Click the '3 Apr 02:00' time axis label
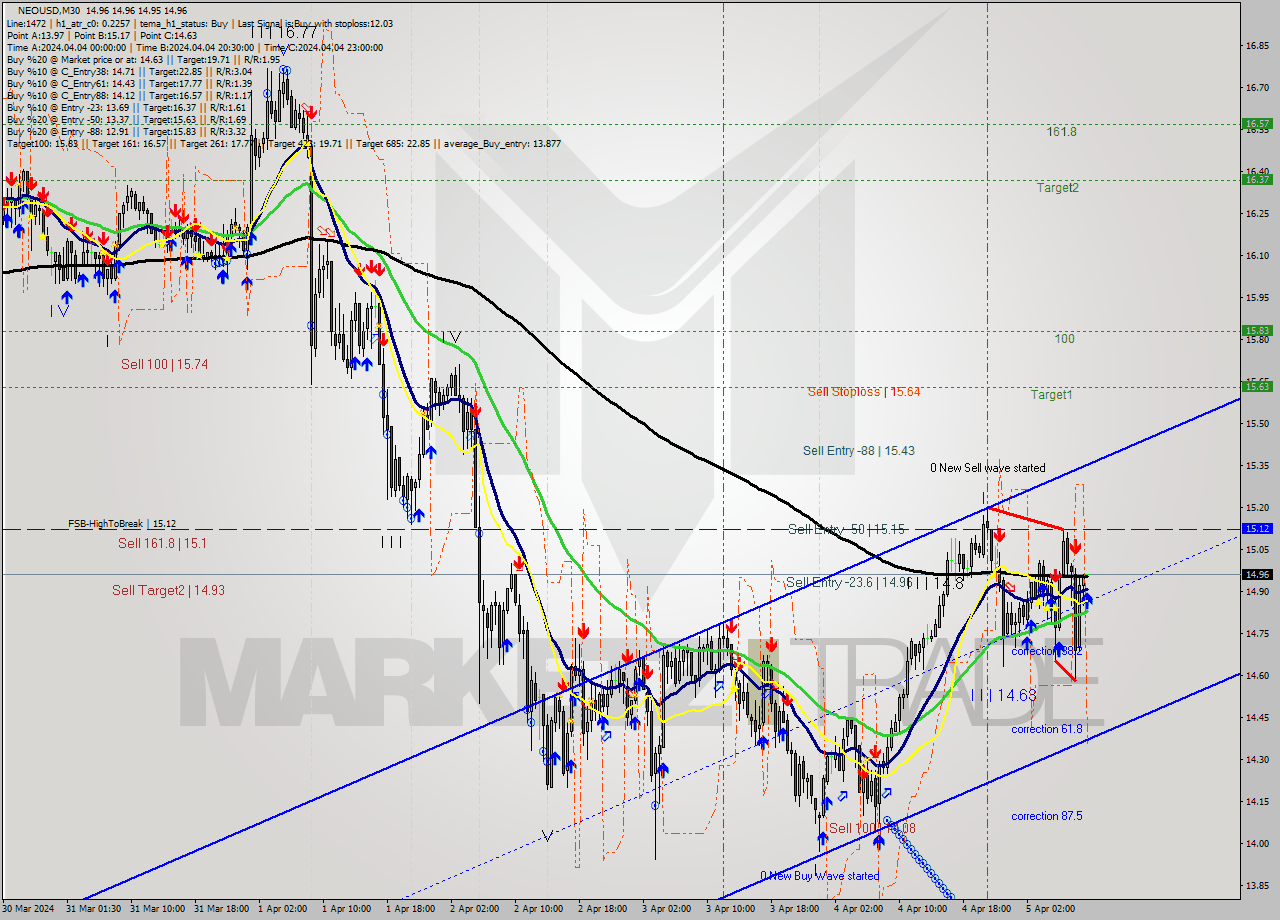Viewport: 1280px width, 920px height. pyautogui.click(x=667, y=908)
